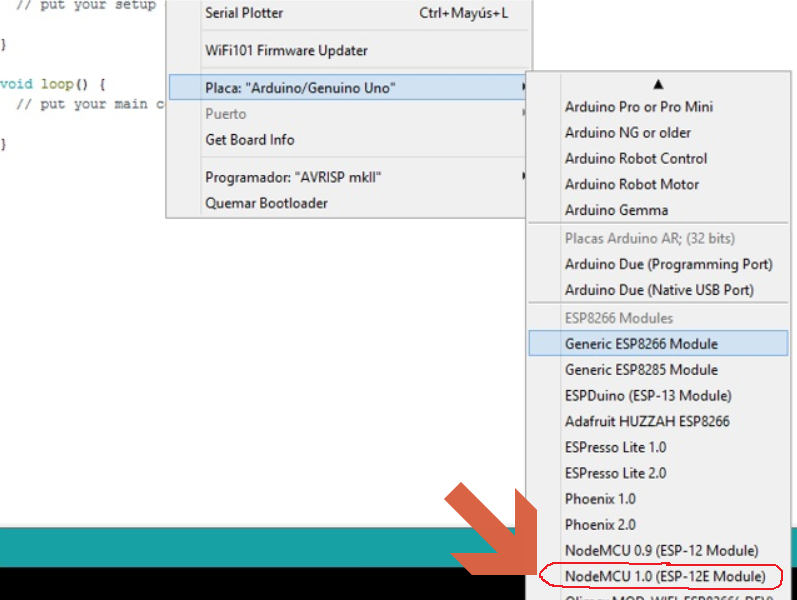The height and width of the screenshot is (600, 797).
Task: Click the Programador submenu arrow indicator
Action: [x=523, y=176]
